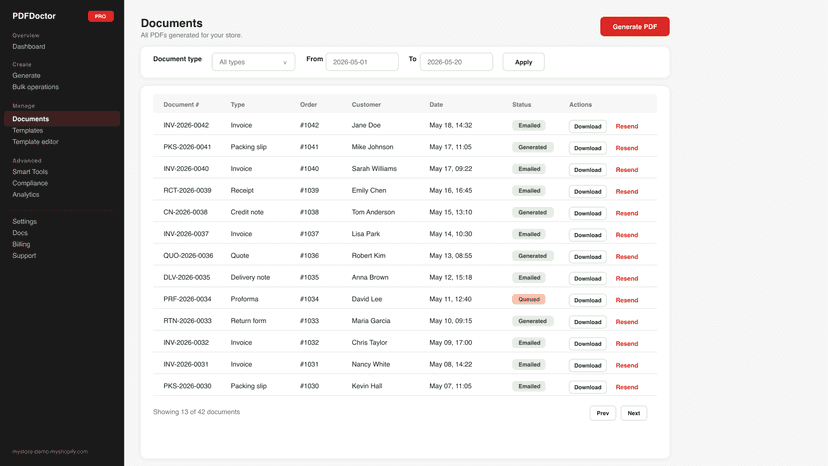The height and width of the screenshot is (466, 828).
Task: Open Docs link in sidebar
Action: pos(20,233)
